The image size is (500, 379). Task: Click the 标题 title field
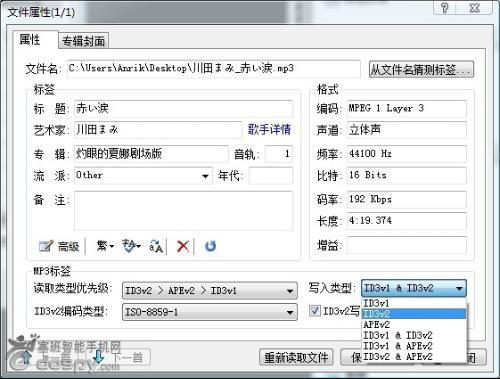point(184,108)
